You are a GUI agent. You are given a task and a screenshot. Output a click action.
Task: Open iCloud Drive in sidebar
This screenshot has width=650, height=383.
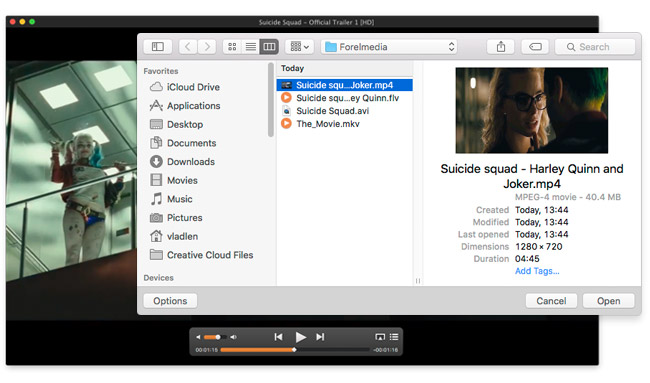click(185, 87)
